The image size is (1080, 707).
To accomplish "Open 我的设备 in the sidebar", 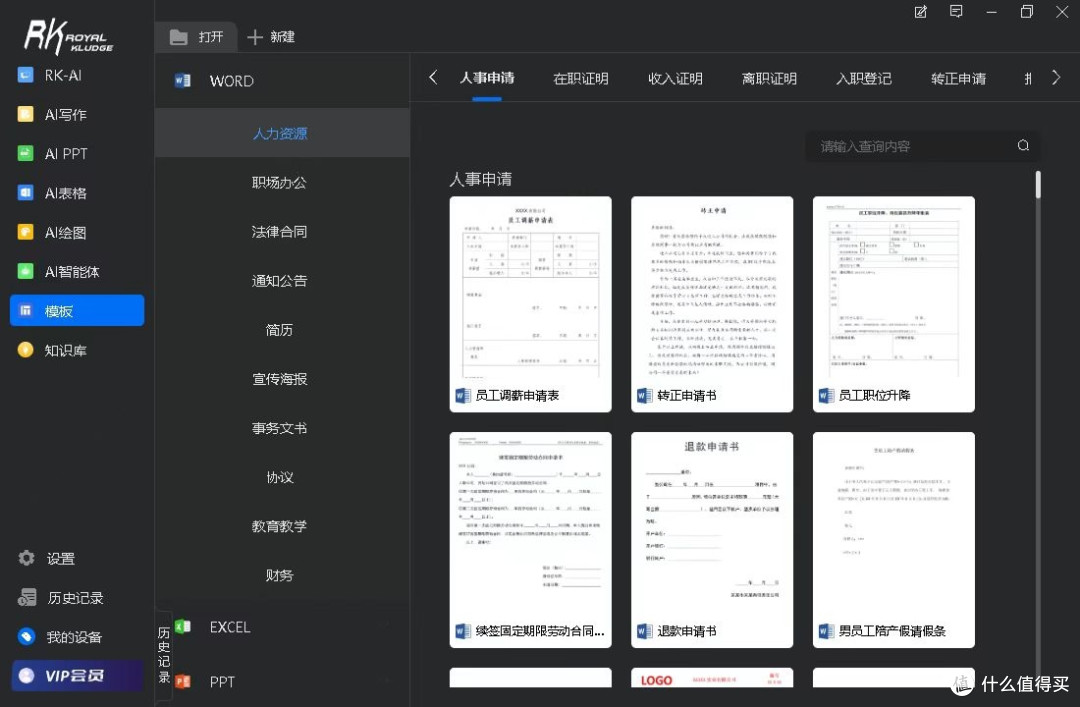I will [x=61, y=637].
